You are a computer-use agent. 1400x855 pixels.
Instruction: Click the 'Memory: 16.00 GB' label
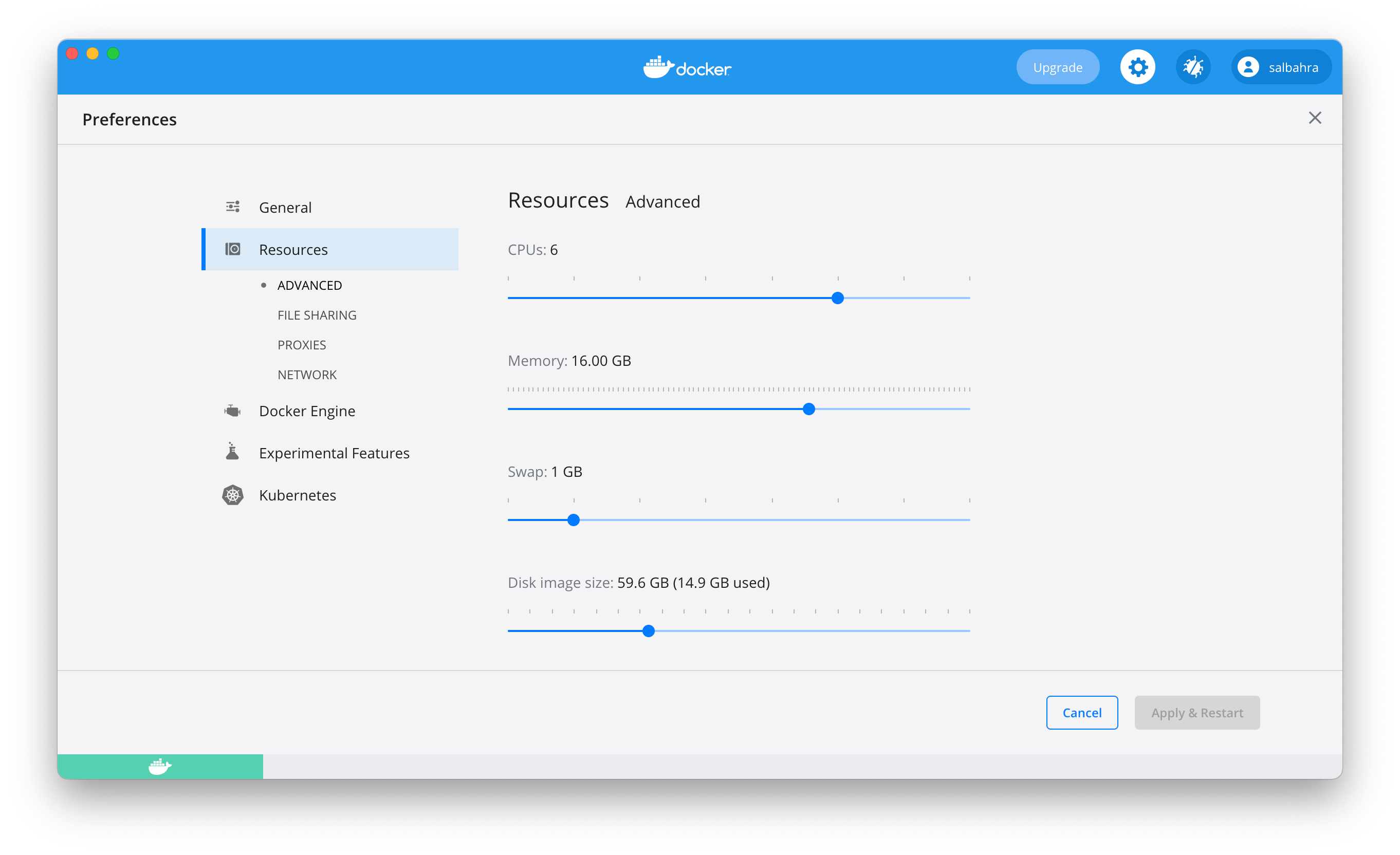pyautogui.click(x=569, y=361)
